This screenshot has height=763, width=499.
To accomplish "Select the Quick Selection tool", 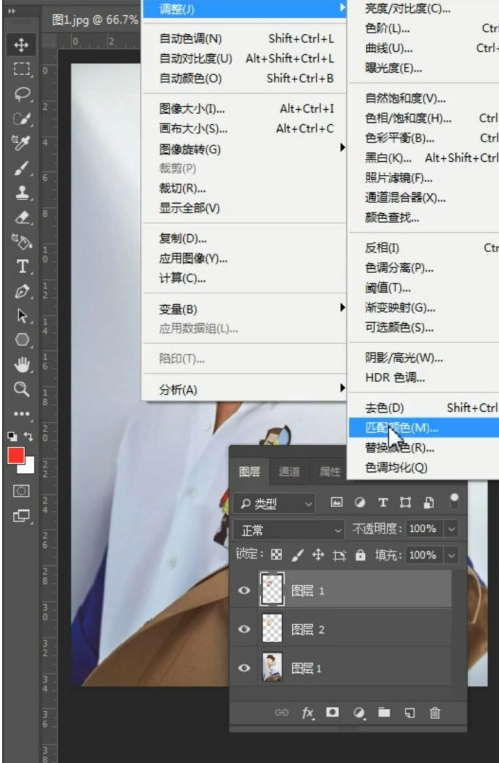I will click(21, 119).
